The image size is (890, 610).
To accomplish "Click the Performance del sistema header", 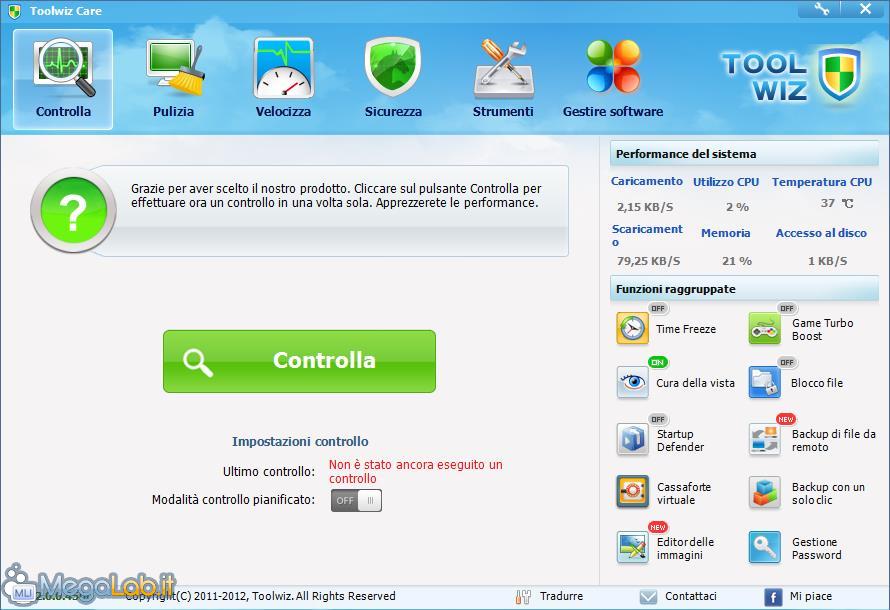I will coord(744,154).
